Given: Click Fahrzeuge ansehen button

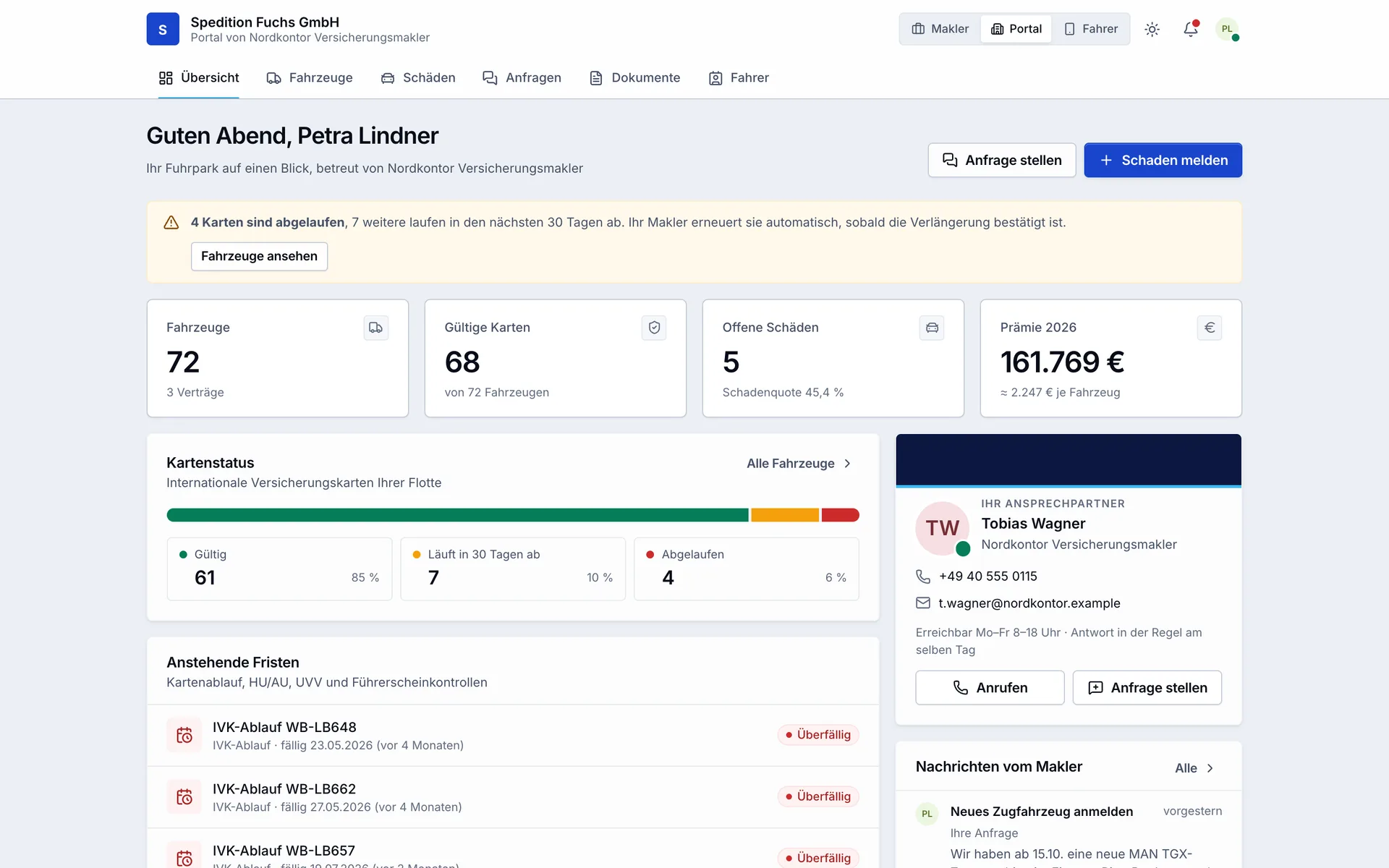Looking at the screenshot, I should pos(259,256).
